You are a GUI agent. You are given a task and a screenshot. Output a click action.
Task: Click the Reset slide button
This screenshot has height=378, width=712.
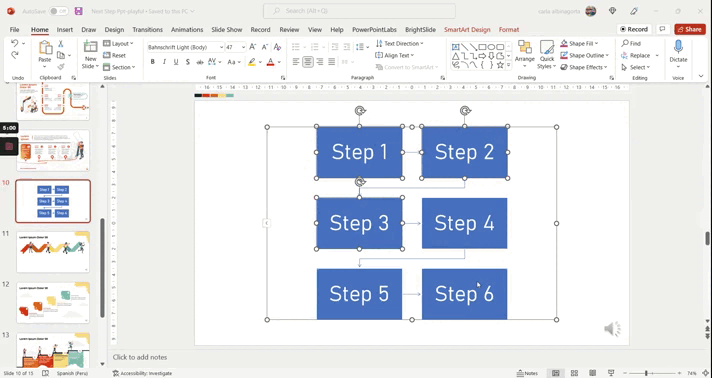coord(114,55)
